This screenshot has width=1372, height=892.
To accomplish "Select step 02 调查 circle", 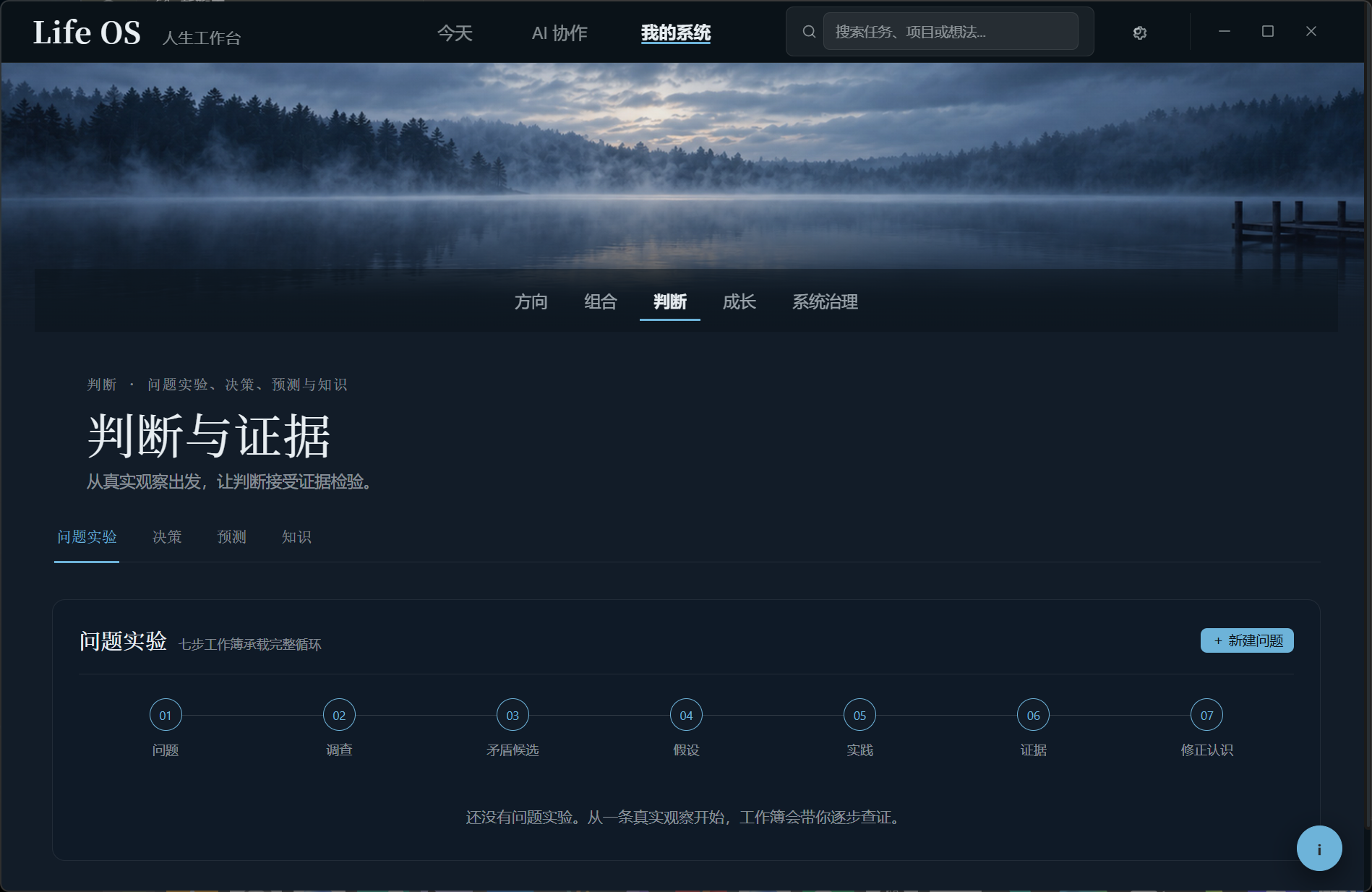I will [339, 716].
